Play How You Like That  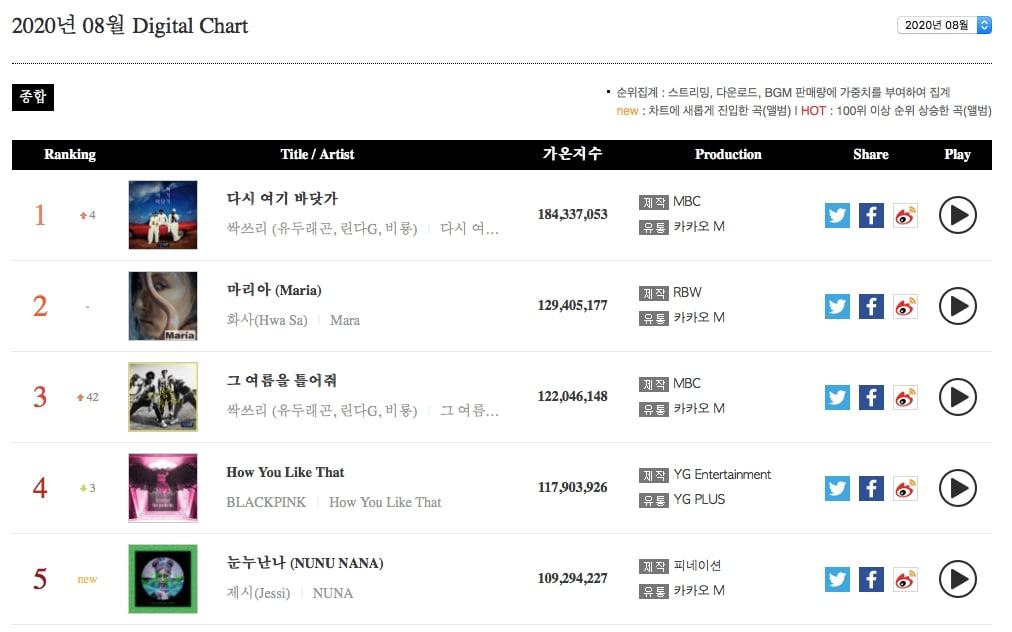tap(957, 488)
